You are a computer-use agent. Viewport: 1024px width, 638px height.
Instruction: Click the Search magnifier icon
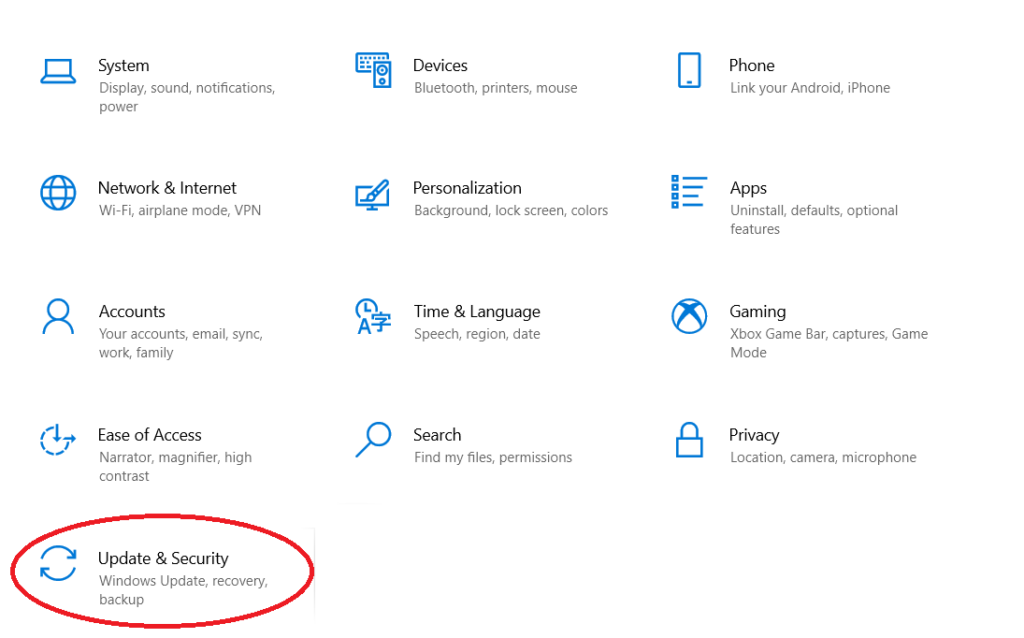(x=373, y=439)
